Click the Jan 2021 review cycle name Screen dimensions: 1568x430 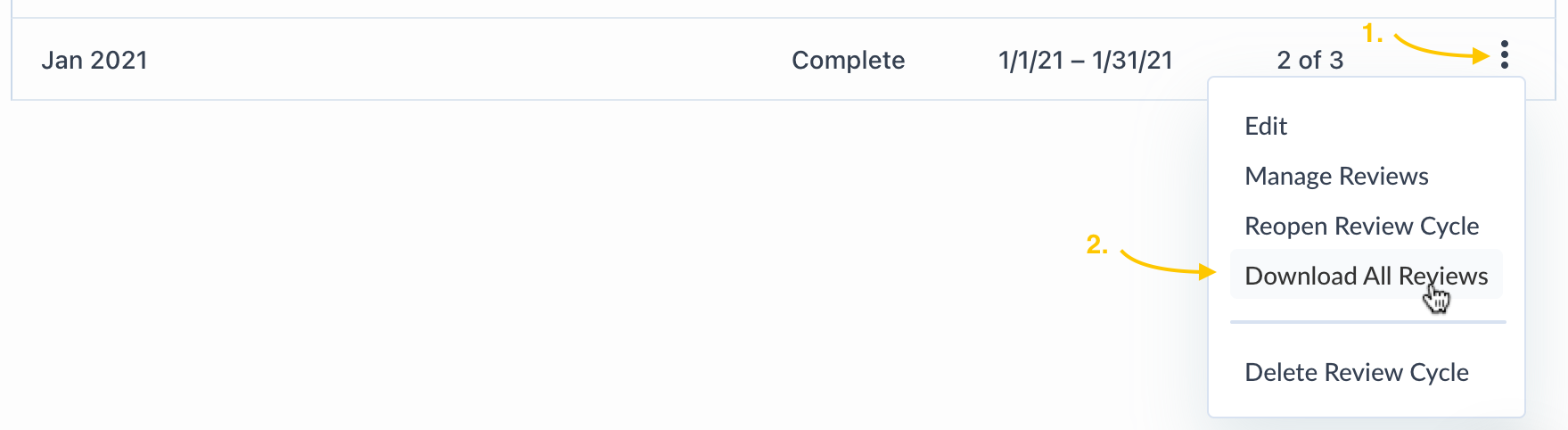tap(94, 61)
